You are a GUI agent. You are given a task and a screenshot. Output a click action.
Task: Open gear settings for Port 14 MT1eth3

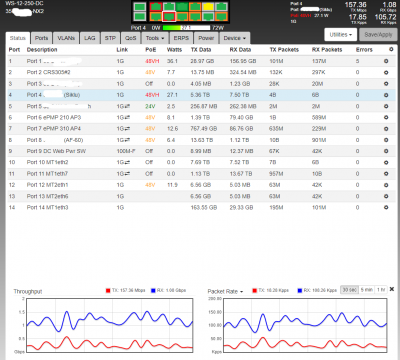386,207
